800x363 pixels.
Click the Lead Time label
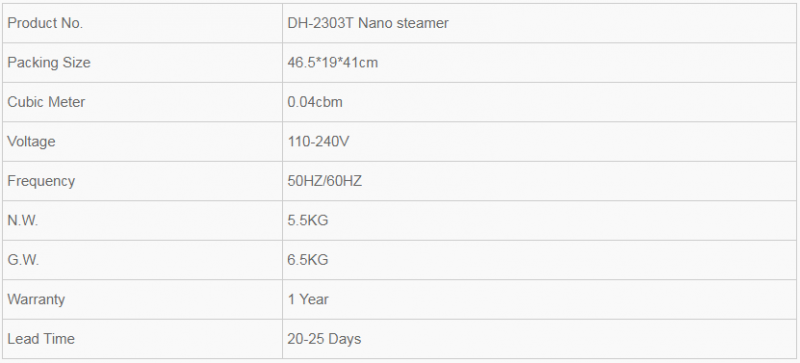[x=41, y=338]
